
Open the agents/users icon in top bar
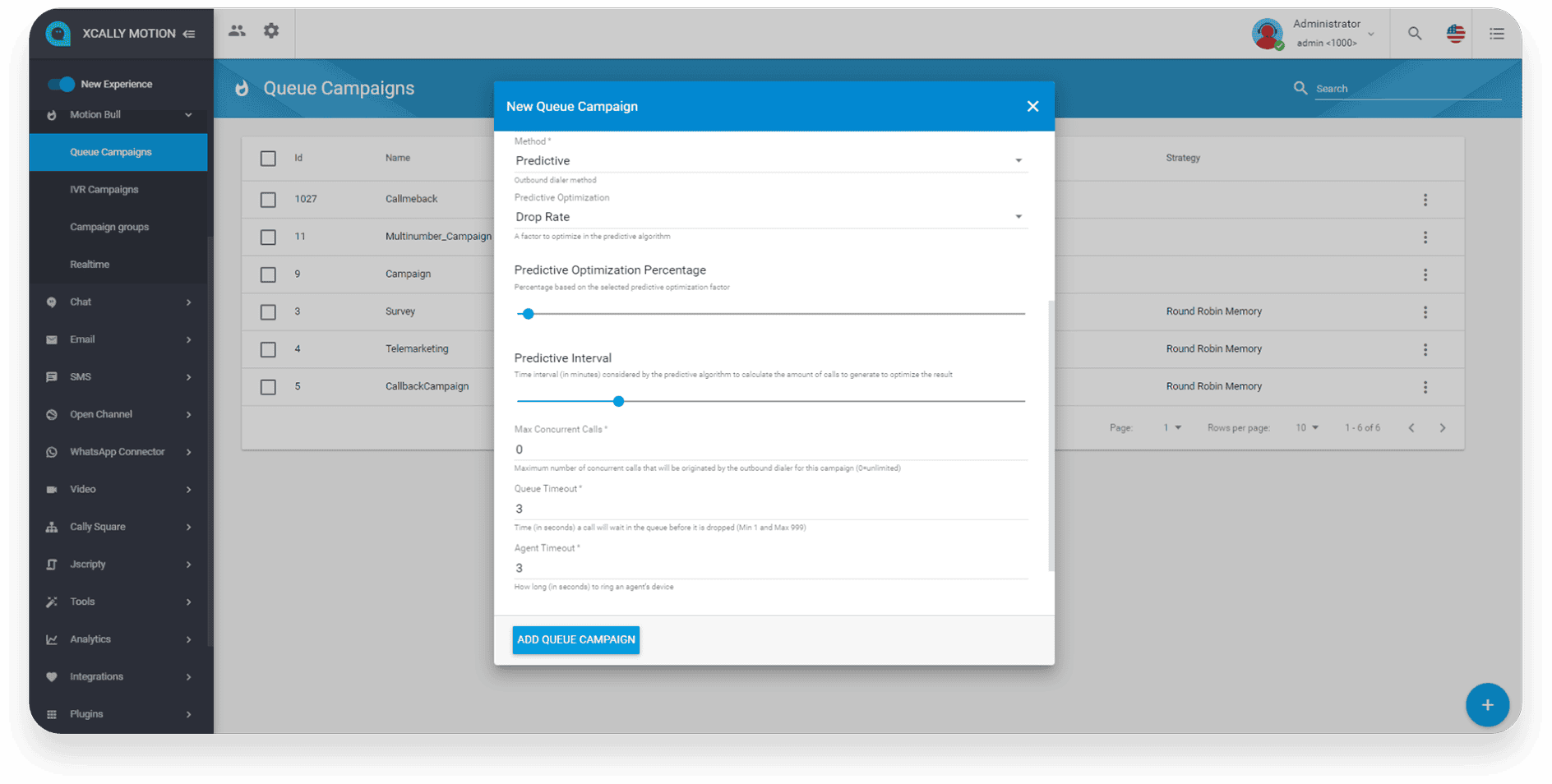point(237,31)
